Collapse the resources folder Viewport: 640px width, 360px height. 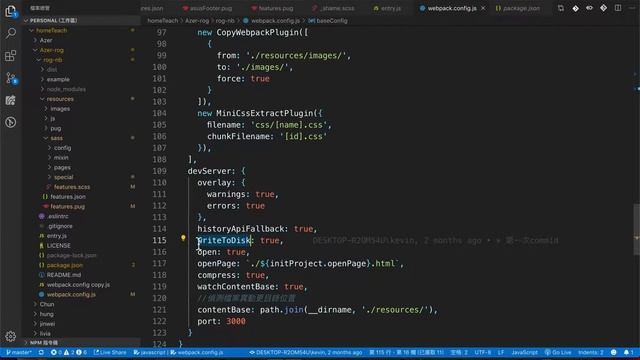60,99
